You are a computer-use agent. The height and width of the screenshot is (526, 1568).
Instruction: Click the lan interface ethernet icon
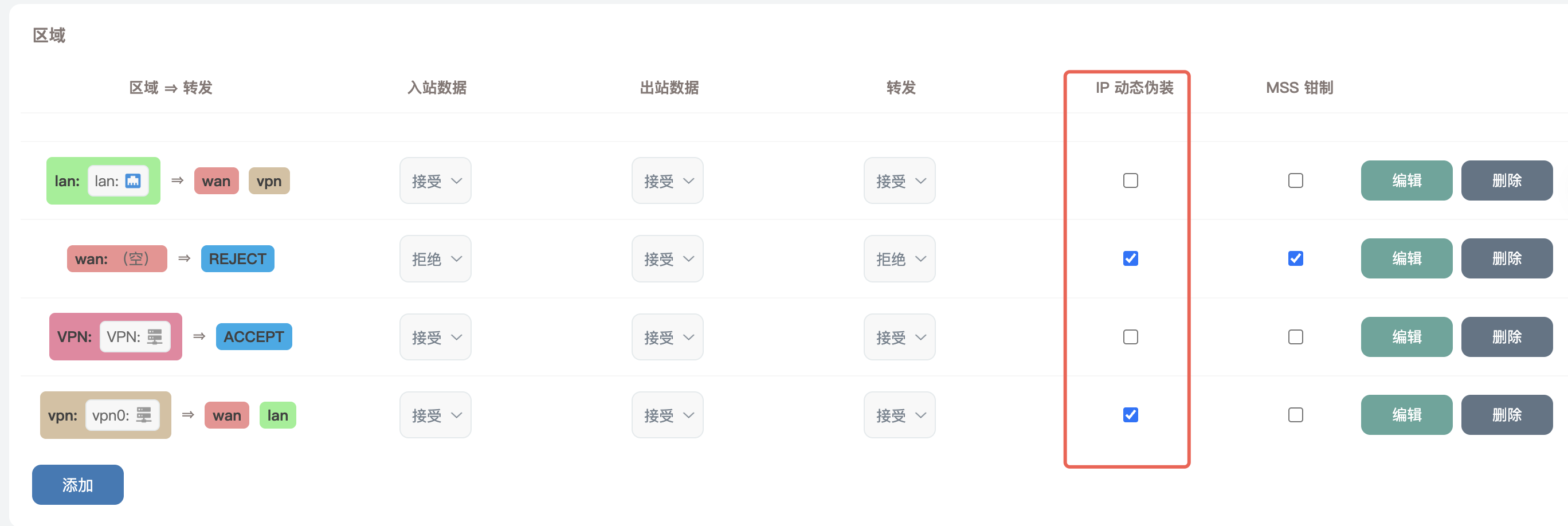tap(133, 181)
